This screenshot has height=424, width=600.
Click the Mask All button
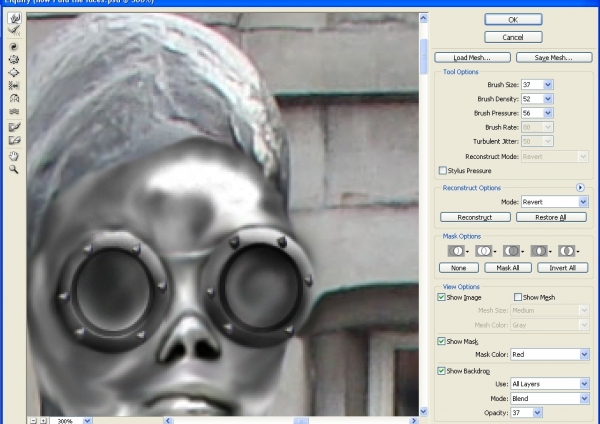(x=508, y=268)
